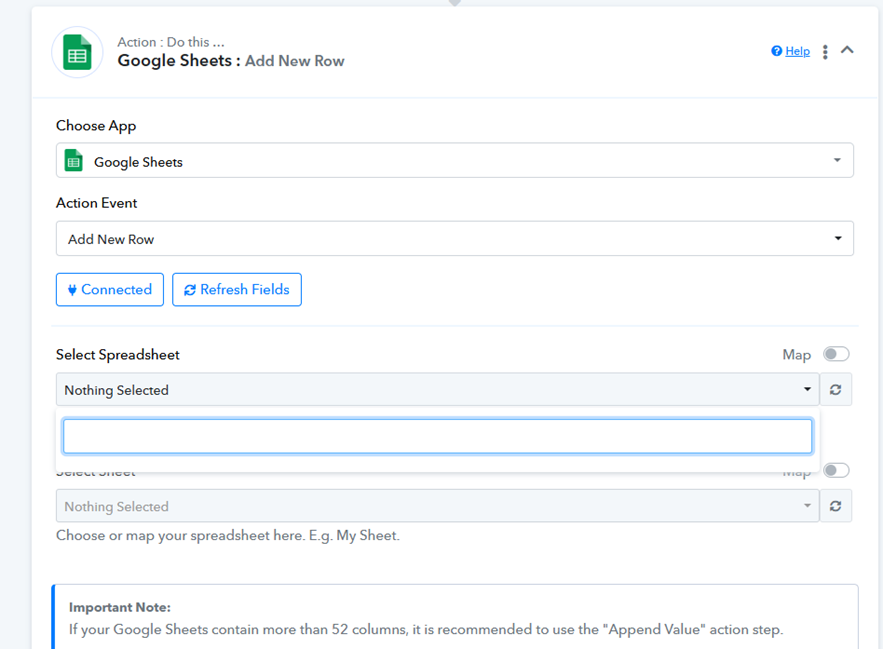The width and height of the screenshot is (883, 649).
Task: Collapse the Select Spreadsheet Nothing Selected dropdown
Action: coord(438,389)
